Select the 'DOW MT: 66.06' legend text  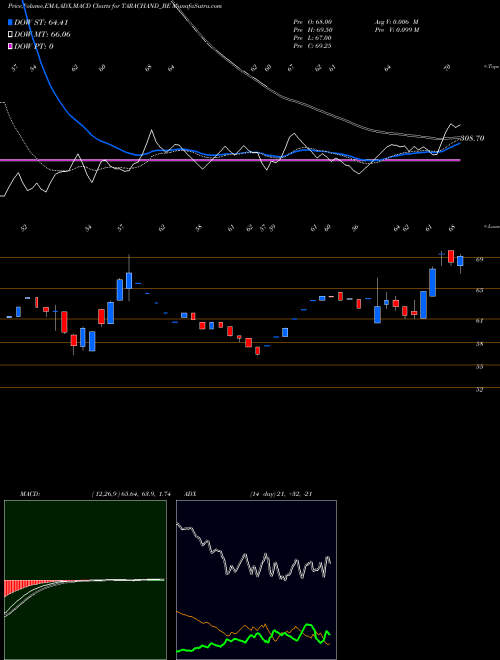click(42, 35)
